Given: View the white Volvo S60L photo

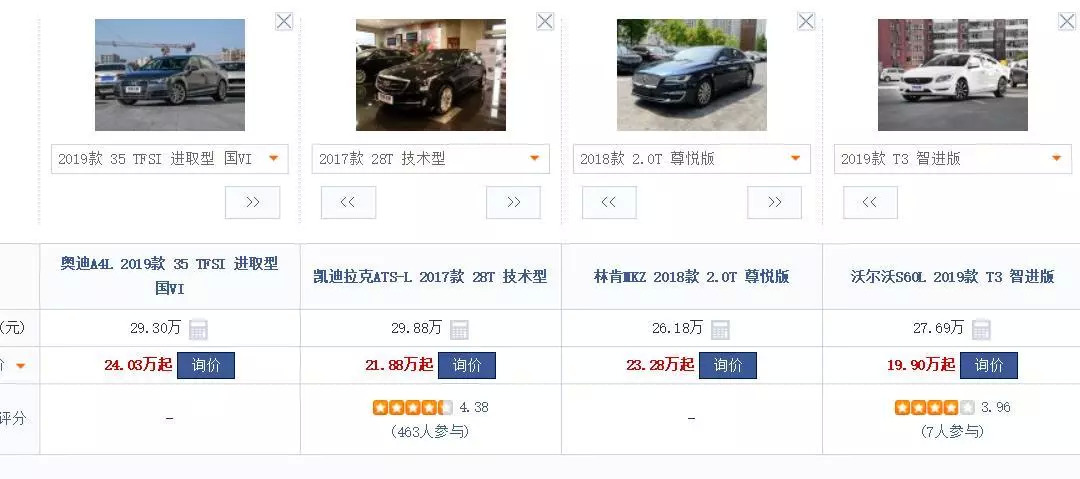Looking at the screenshot, I should pyautogui.click(x=953, y=74).
